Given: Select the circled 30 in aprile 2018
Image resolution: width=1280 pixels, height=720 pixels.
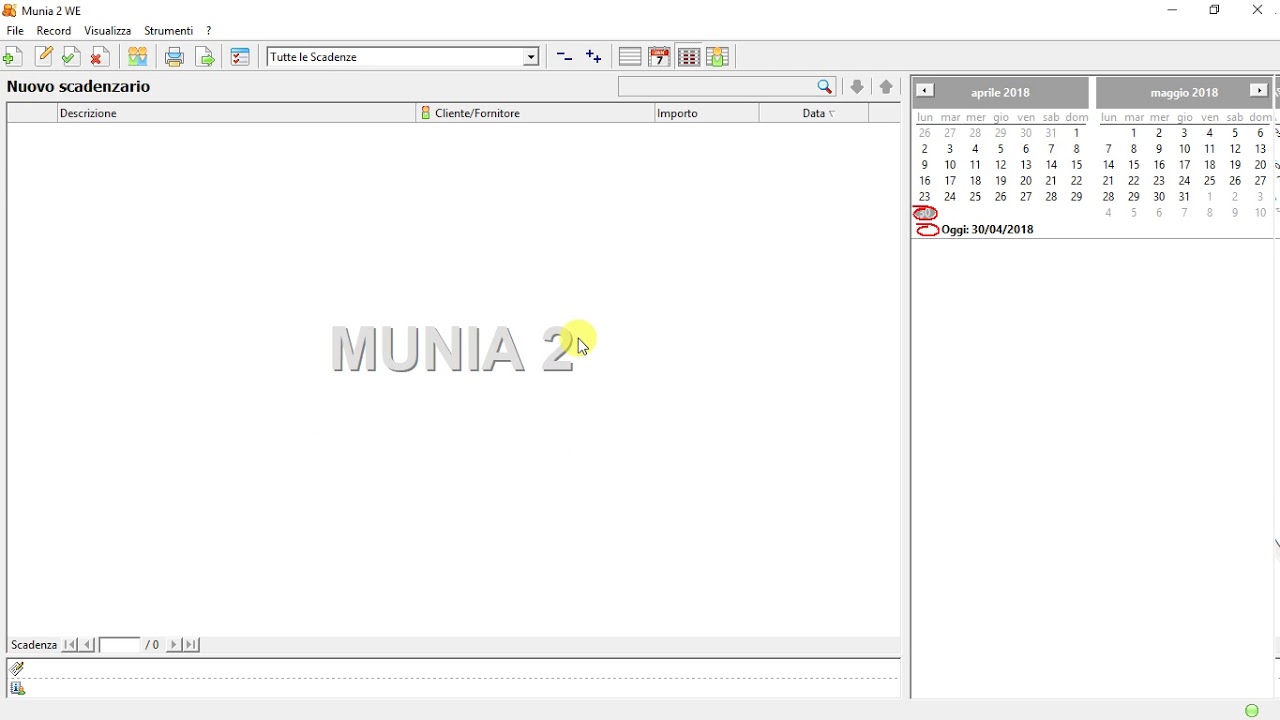Looking at the screenshot, I should [925, 213].
